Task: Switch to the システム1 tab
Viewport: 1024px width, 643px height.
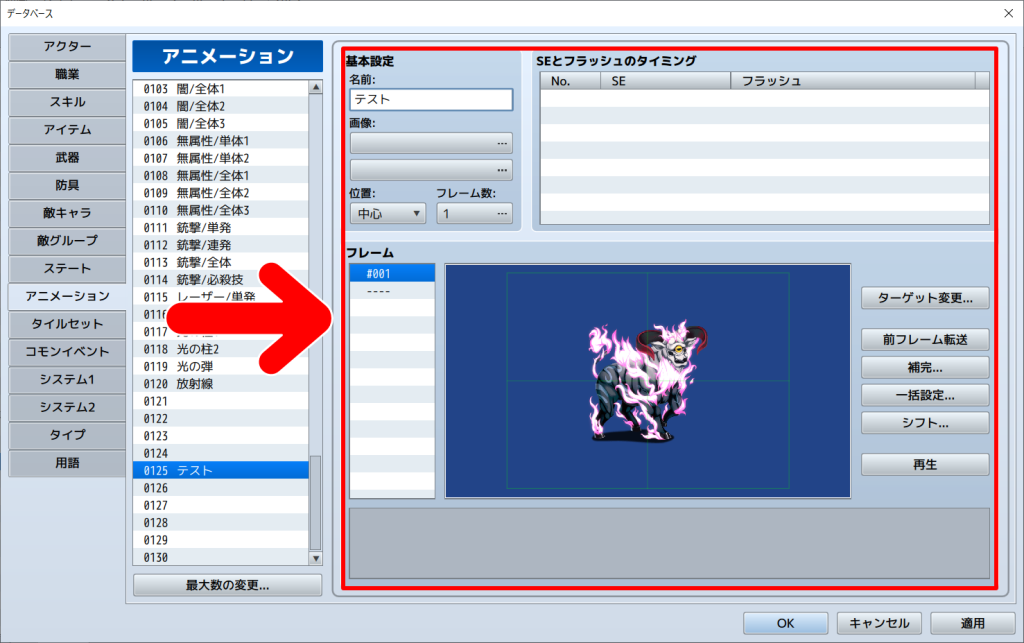Action: (x=67, y=379)
